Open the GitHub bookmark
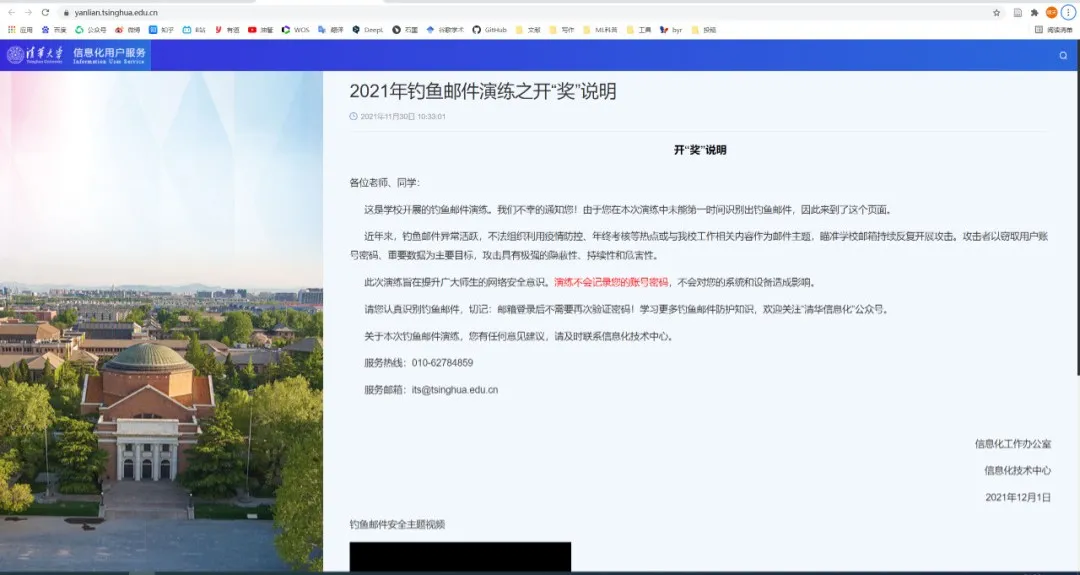This screenshot has width=1080, height=575. pyautogui.click(x=489, y=30)
